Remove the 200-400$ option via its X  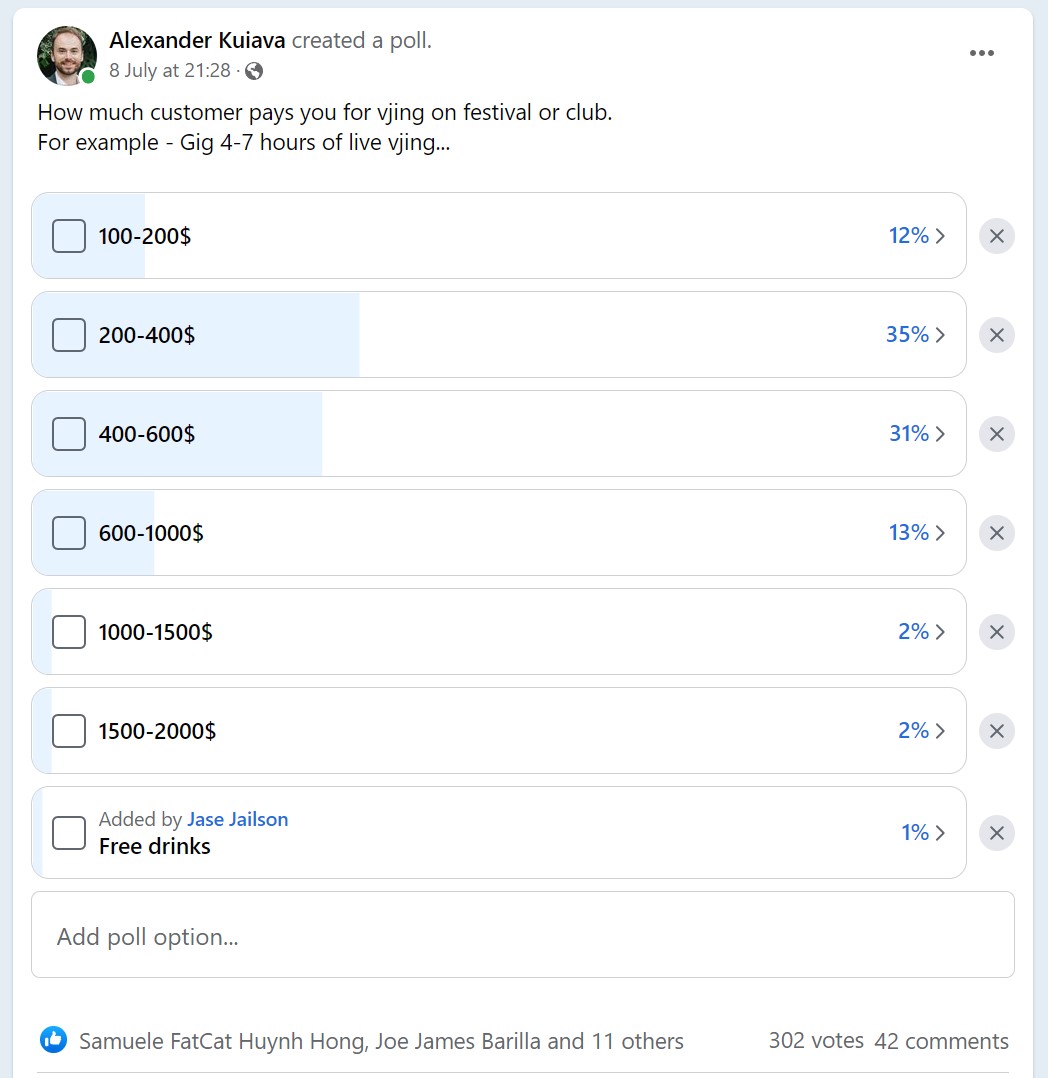coord(996,336)
